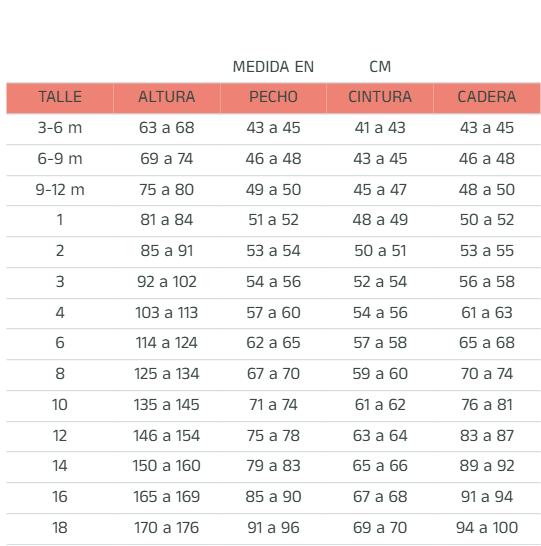
Task: Click chest cell 62 a 65
Action: pos(273,343)
